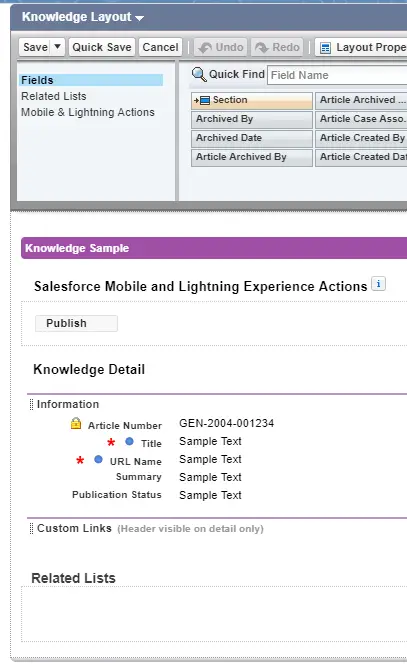Click the Layout Properties icon

point(326,48)
